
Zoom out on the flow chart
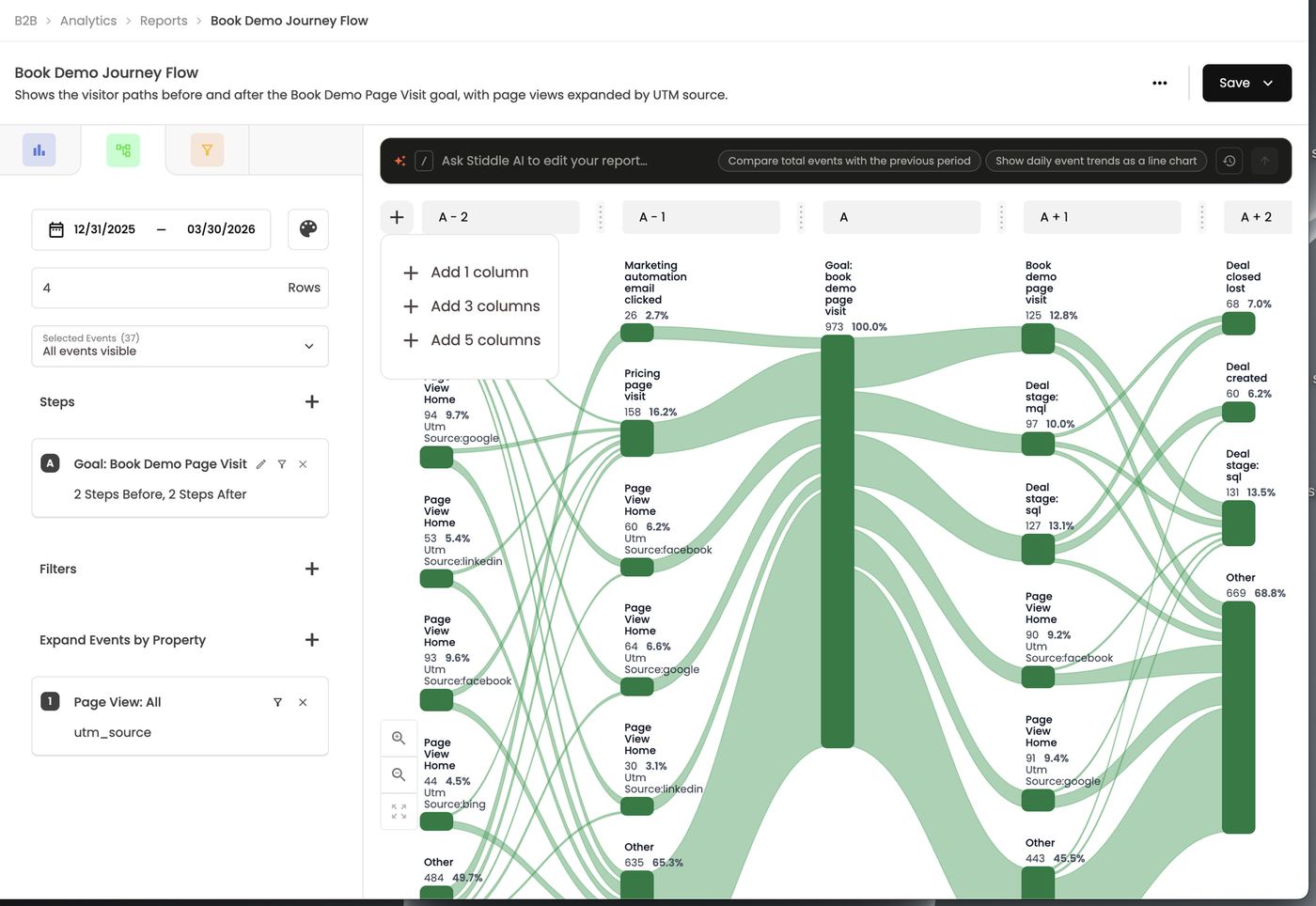point(399,774)
